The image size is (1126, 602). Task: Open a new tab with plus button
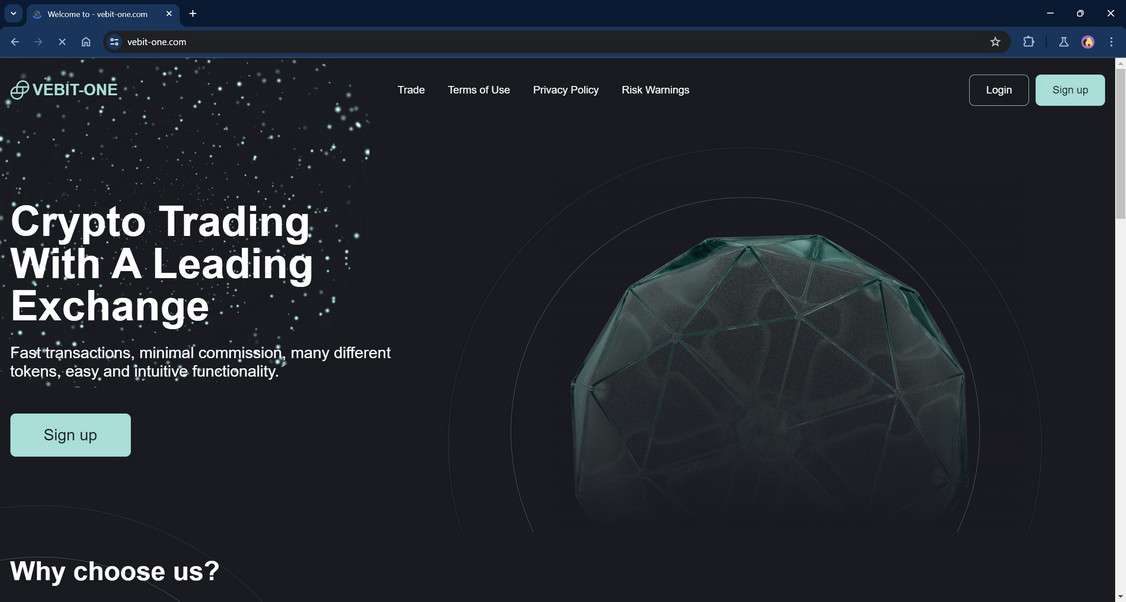tap(192, 14)
